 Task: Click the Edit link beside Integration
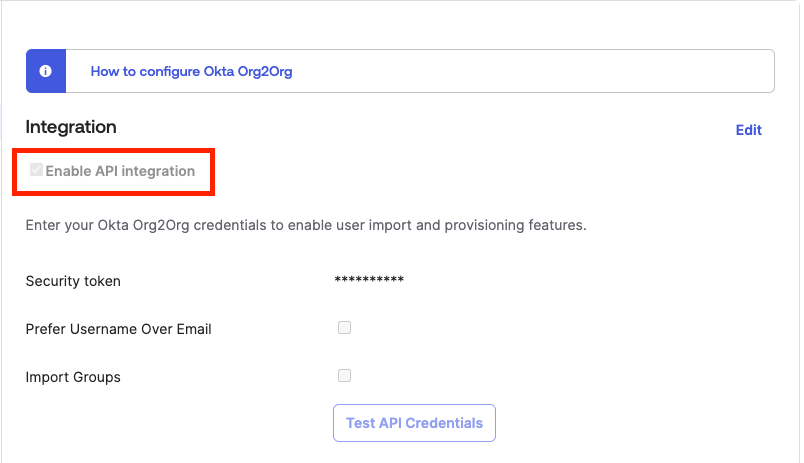click(x=749, y=130)
